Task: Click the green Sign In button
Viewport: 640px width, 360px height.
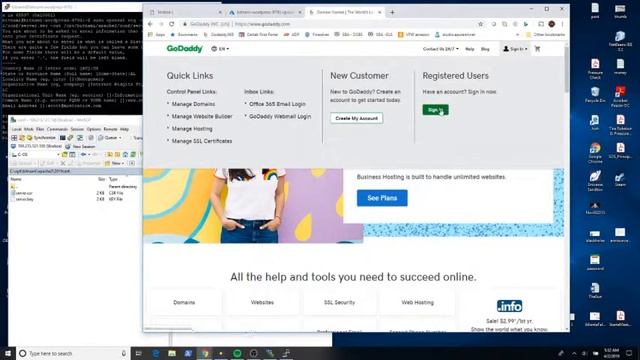Action: tap(435, 110)
